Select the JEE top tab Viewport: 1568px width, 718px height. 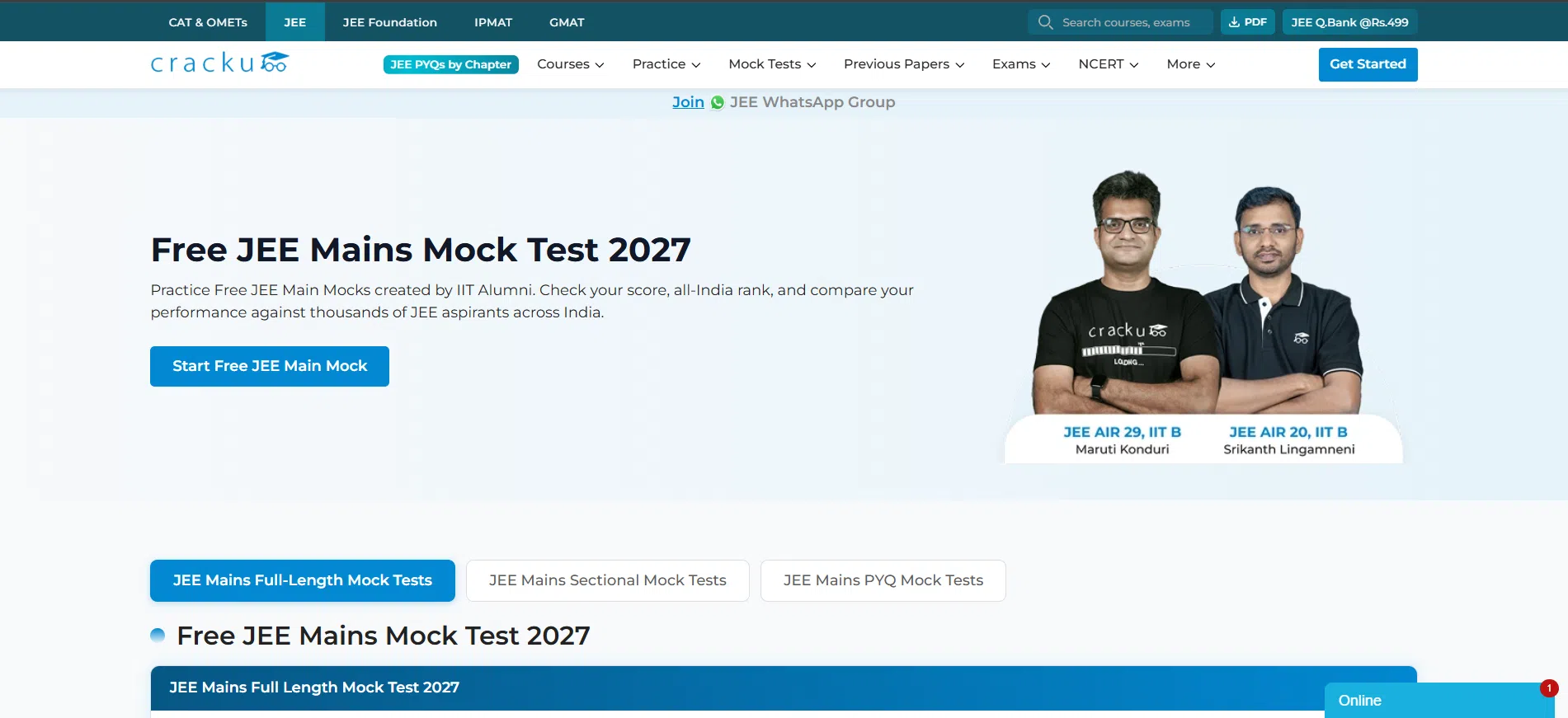coord(295,22)
